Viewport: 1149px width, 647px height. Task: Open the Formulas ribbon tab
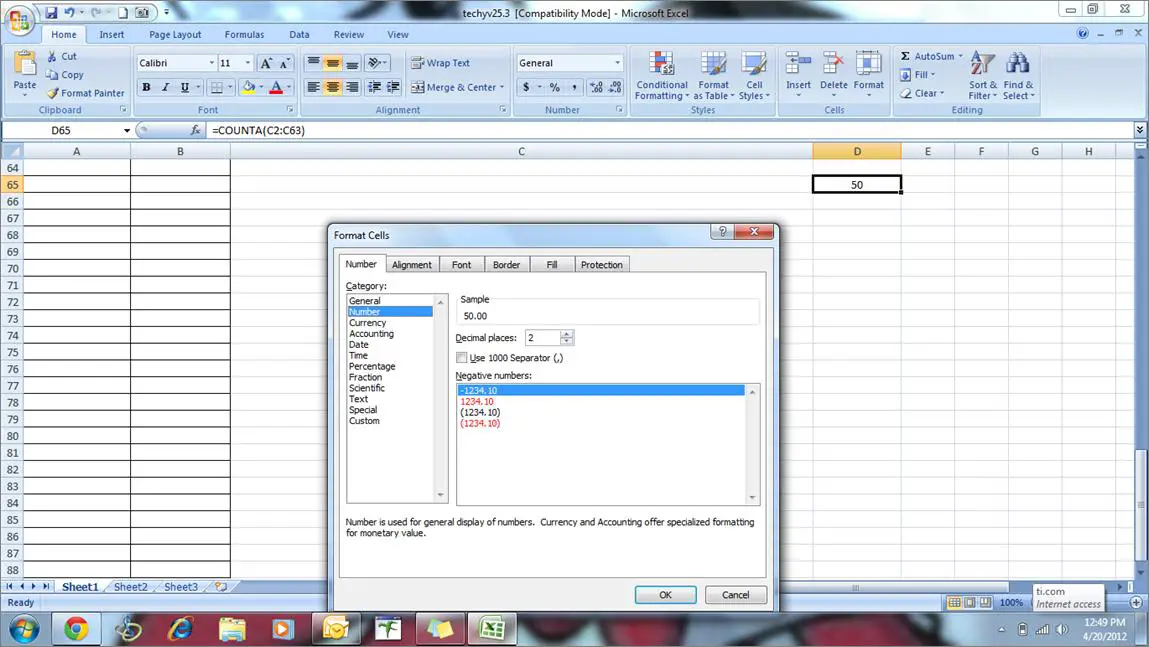(244, 34)
